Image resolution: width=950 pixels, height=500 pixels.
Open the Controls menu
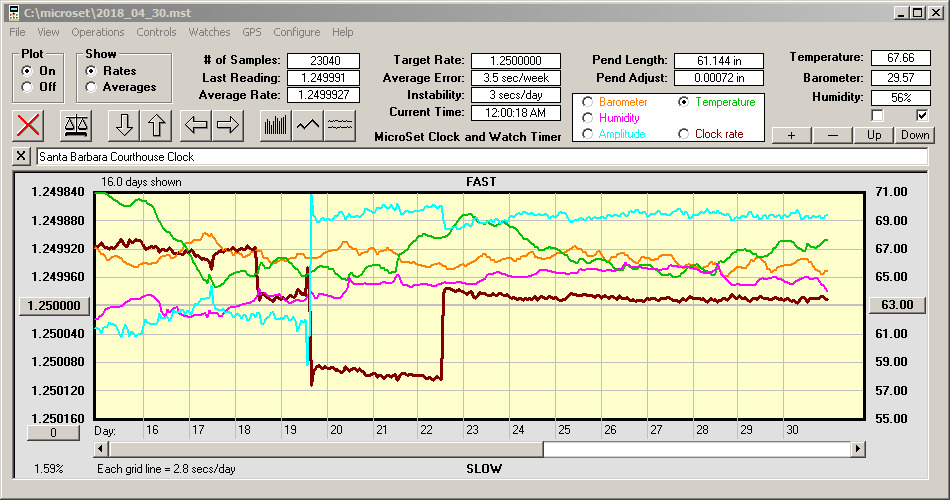[156, 32]
